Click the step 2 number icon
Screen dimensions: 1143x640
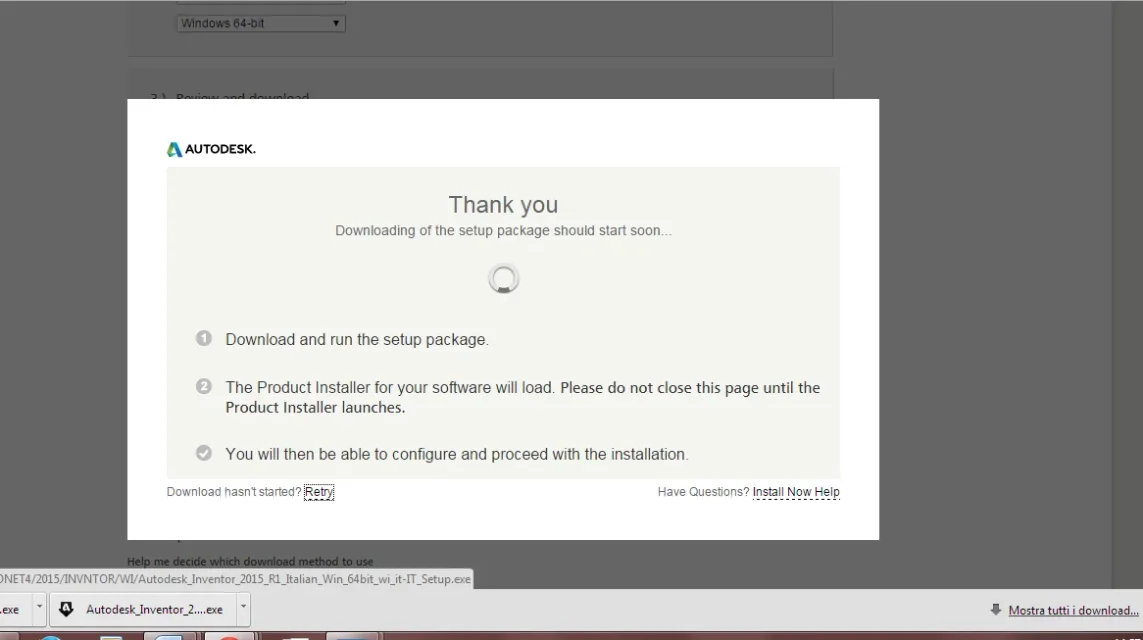203,386
